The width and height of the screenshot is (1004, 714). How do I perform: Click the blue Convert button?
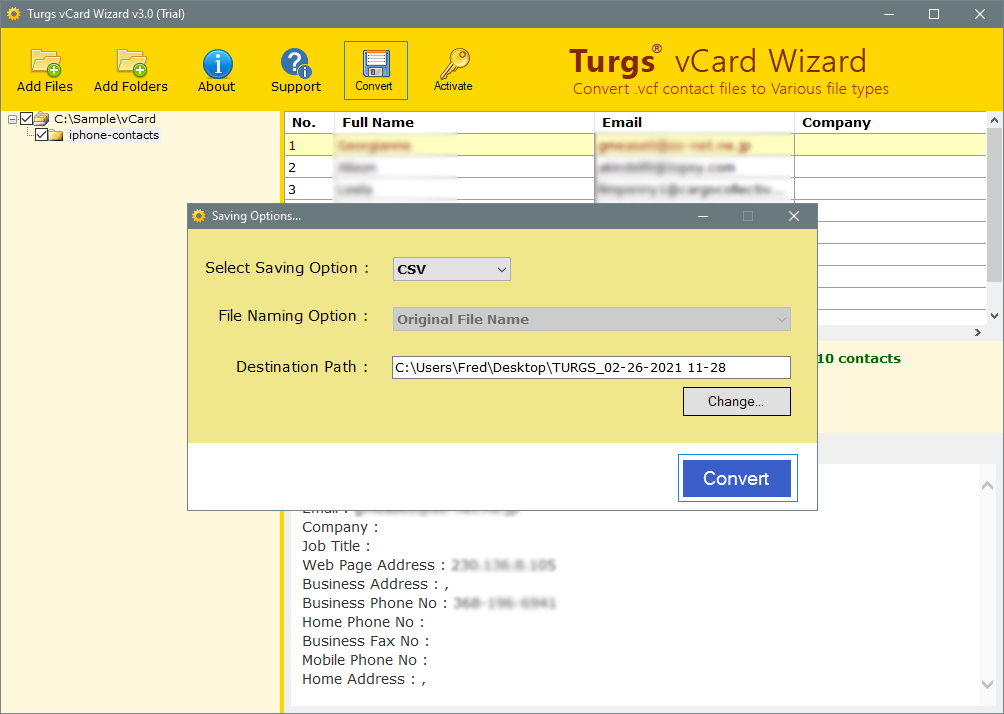pyautogui.click(x=737, y=478)
